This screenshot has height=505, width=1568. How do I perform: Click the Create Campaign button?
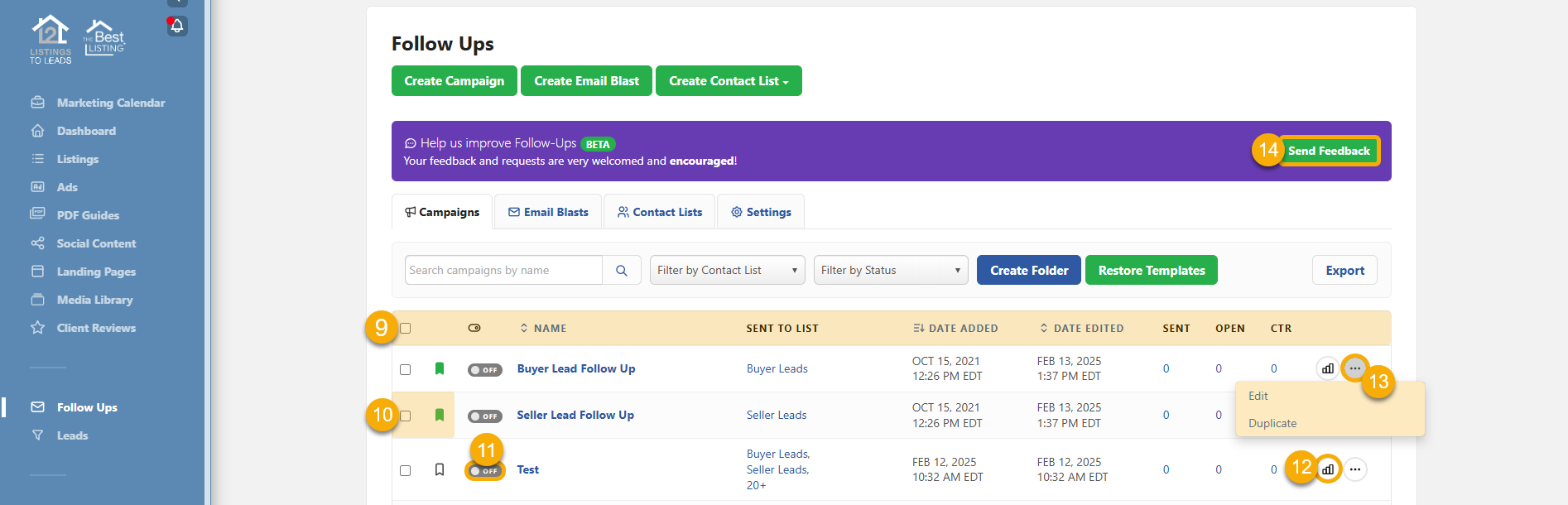454,81
